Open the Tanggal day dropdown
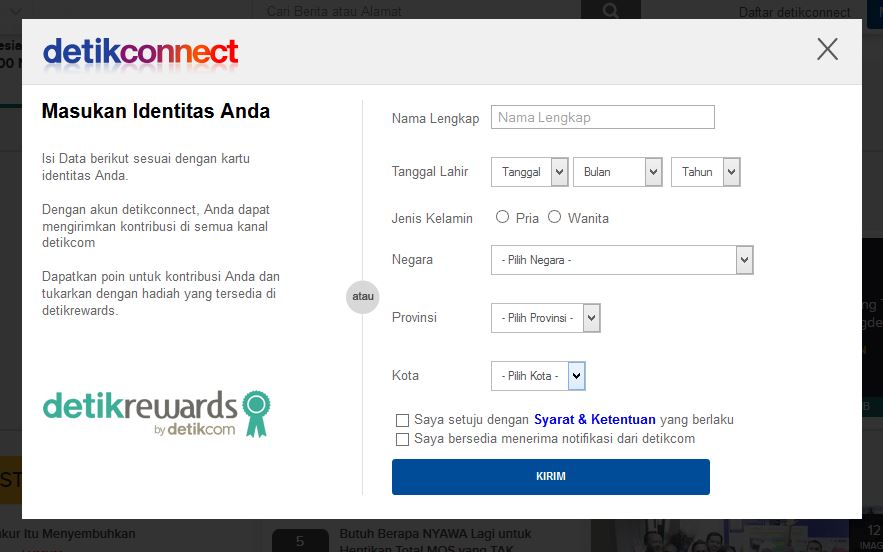Viewport: 883px width, 552px height. tap(529, 172)
